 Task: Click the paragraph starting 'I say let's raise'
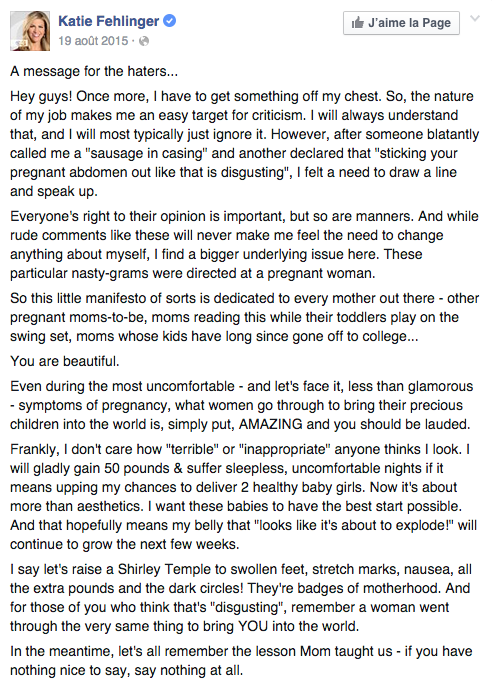tap(241, 598)
